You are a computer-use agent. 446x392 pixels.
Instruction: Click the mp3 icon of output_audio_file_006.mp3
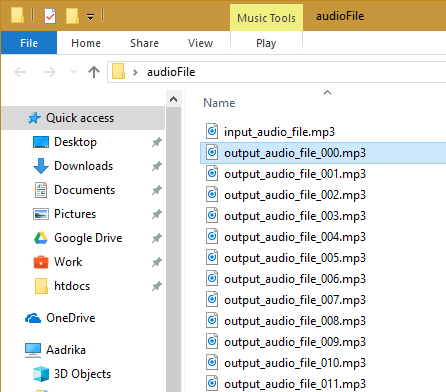tap(212, 278)
